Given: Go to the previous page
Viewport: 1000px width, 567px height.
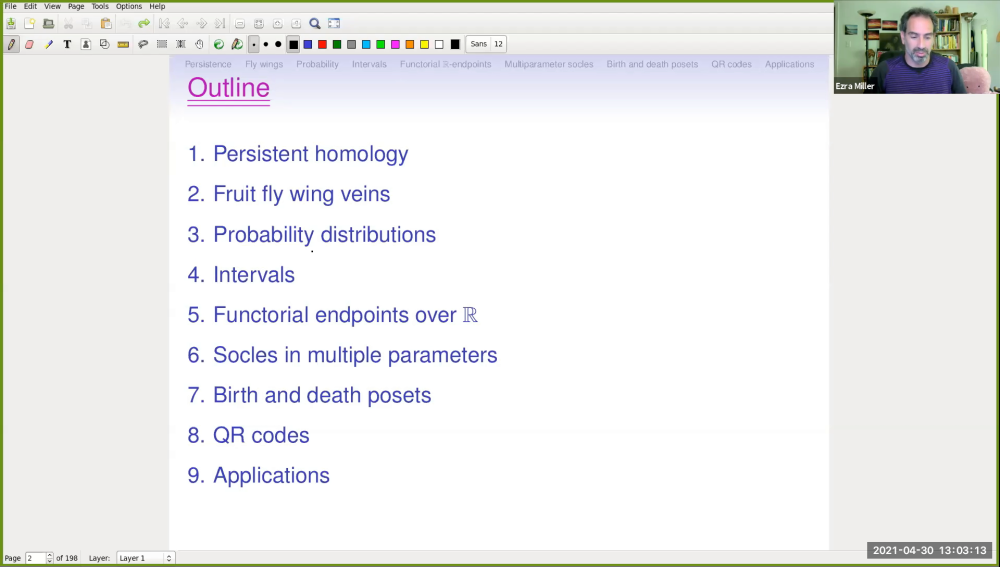Looking at the screenshot, I should 182,24.
